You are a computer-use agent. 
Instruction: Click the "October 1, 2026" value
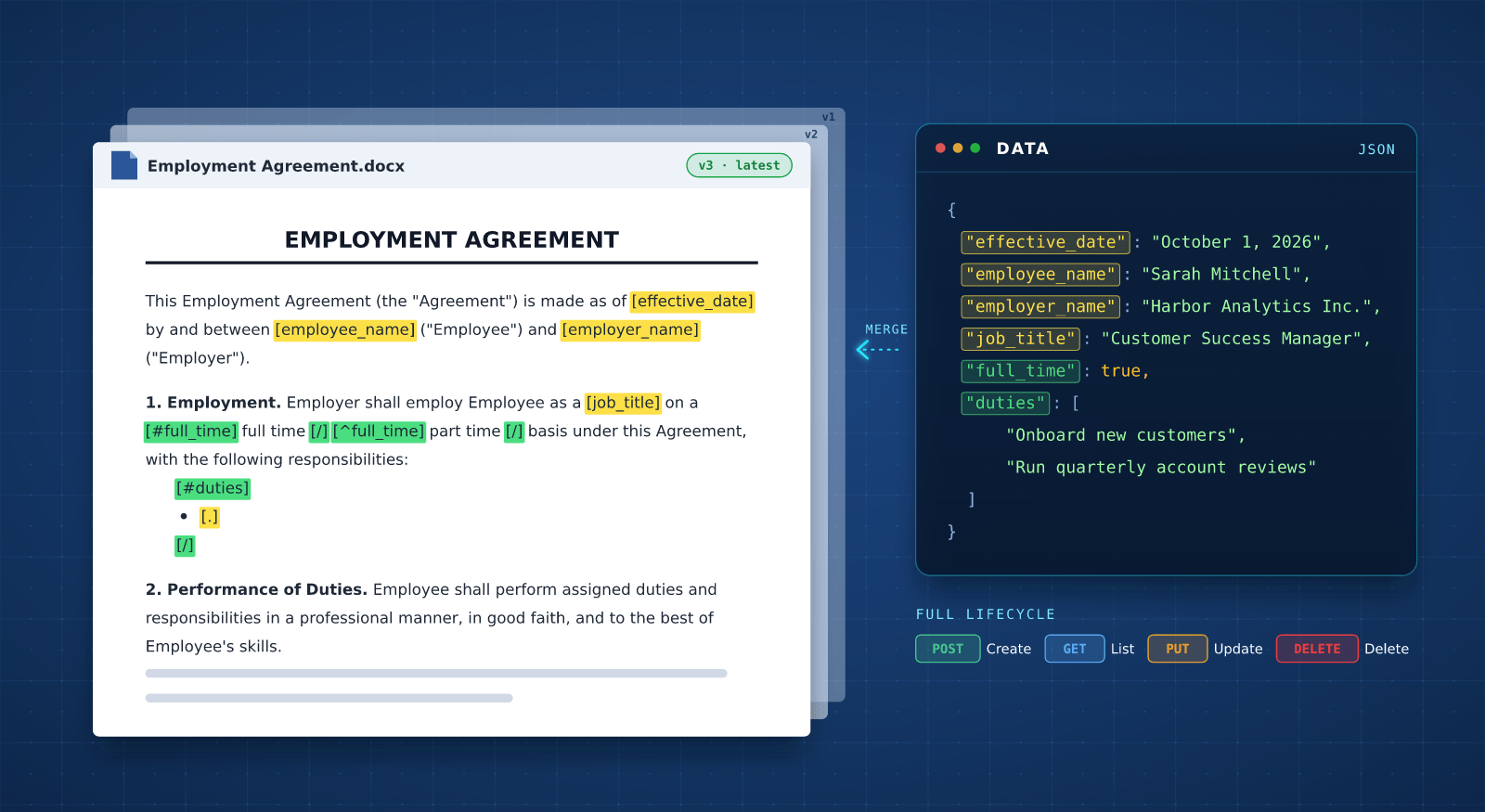point(1236,242)
